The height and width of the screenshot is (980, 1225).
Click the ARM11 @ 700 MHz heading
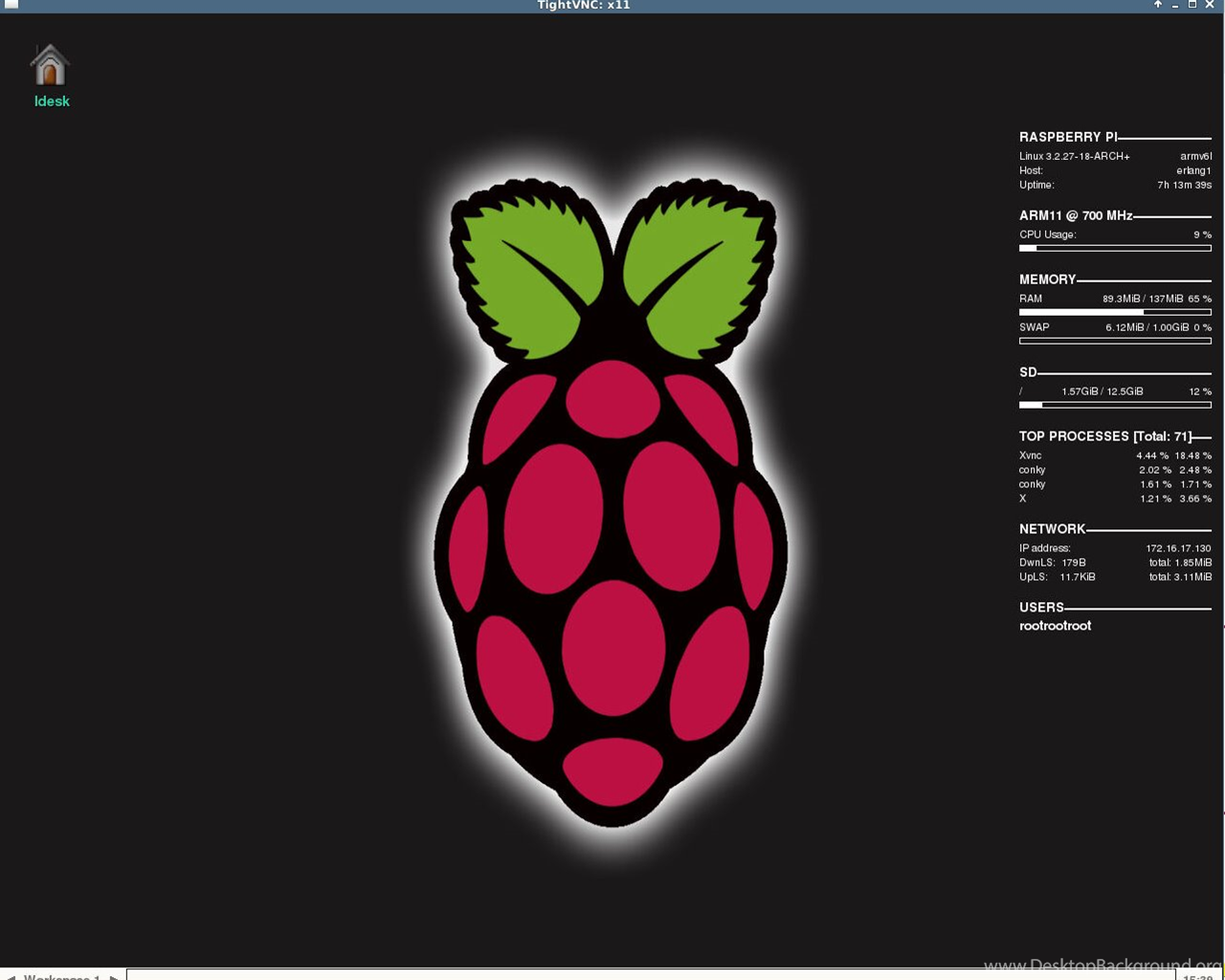1076,215
